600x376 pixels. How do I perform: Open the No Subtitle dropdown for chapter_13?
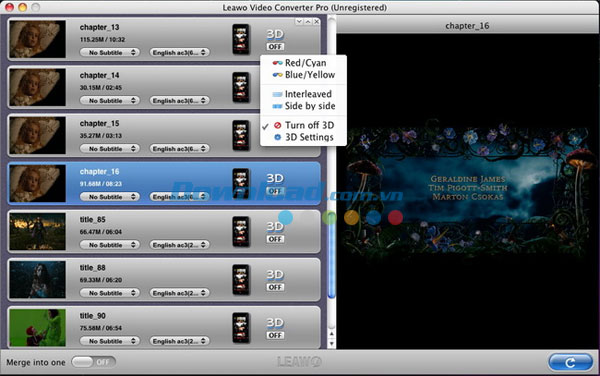[x=110, y=52]
